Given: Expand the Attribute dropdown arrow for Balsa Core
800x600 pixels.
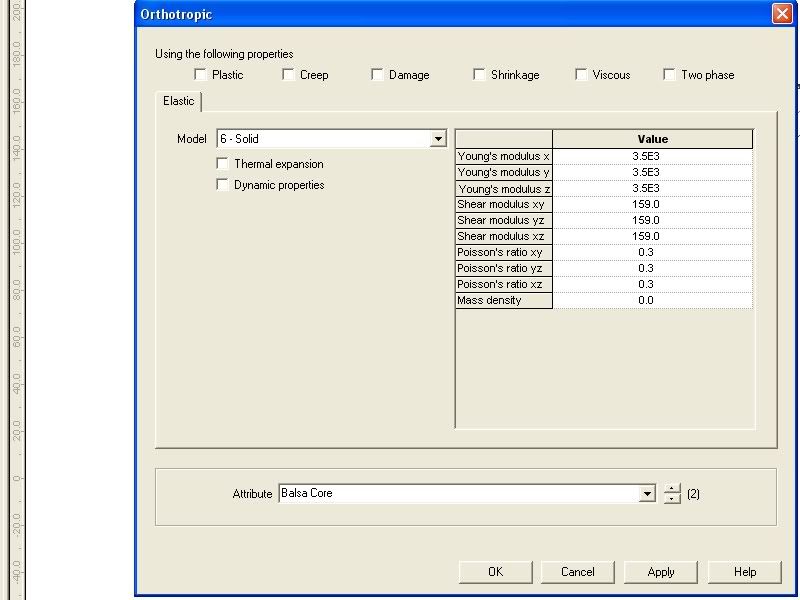Looking at the screenshot, I should click(647, 493).
